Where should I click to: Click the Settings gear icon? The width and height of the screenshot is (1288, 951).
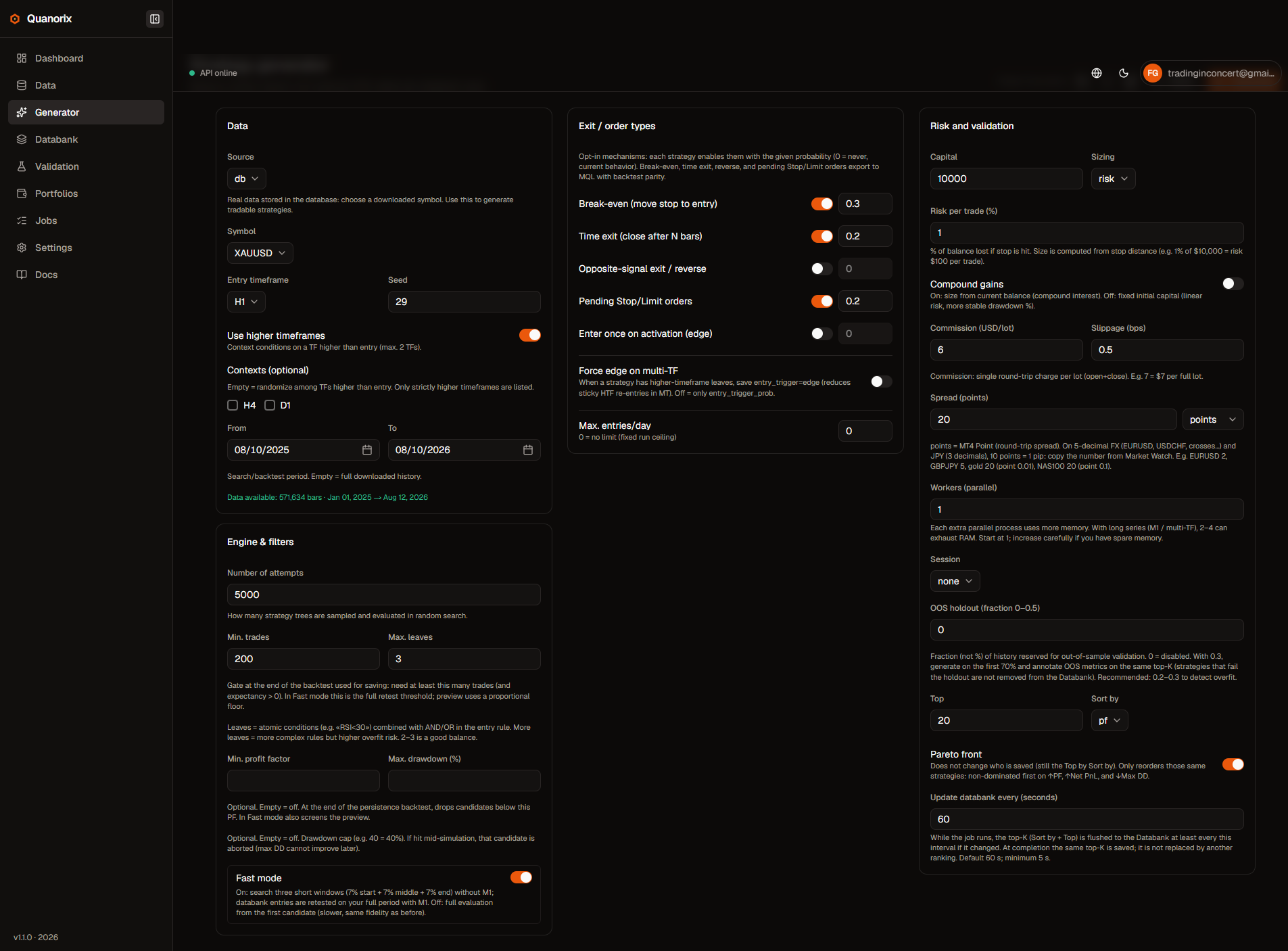tap(22, 248)
